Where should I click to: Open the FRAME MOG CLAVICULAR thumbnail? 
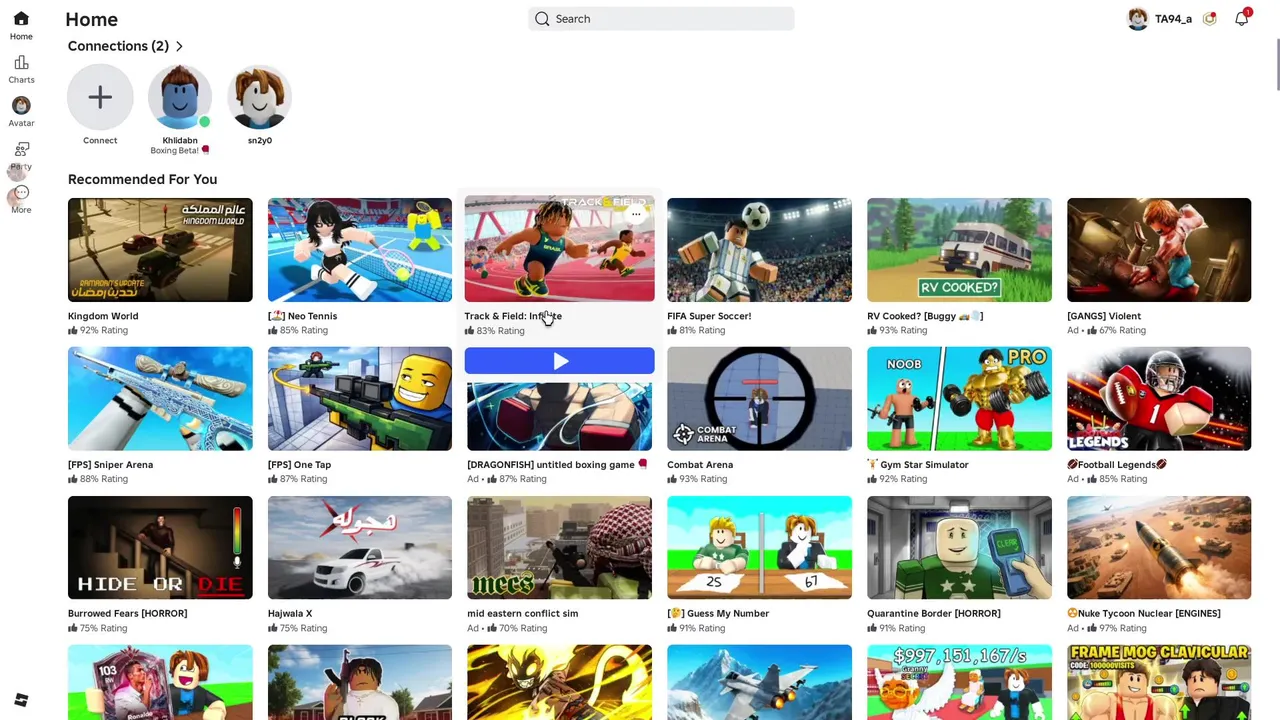pyautogui.click(x=1159, y=682)
